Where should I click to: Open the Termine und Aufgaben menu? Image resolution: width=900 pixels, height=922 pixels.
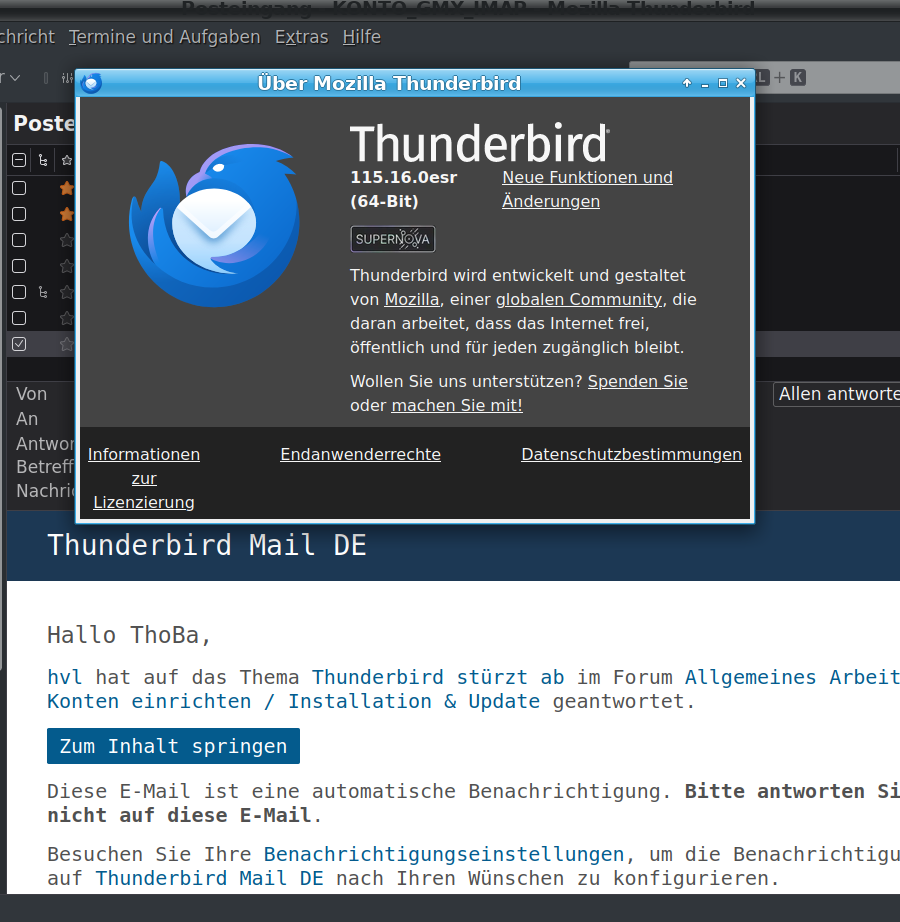pyautogui.click(x=164, y=37)
